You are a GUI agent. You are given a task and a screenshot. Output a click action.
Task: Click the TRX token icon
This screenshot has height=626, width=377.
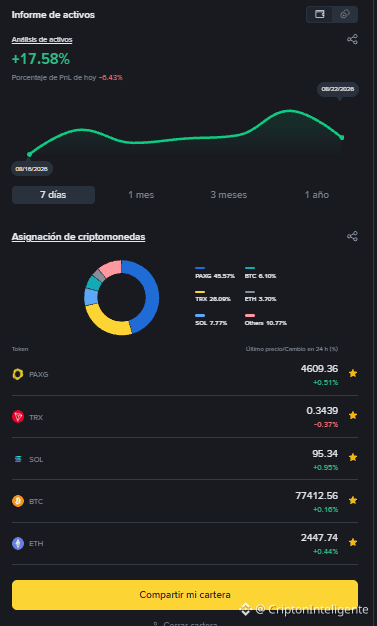[18, 417]
